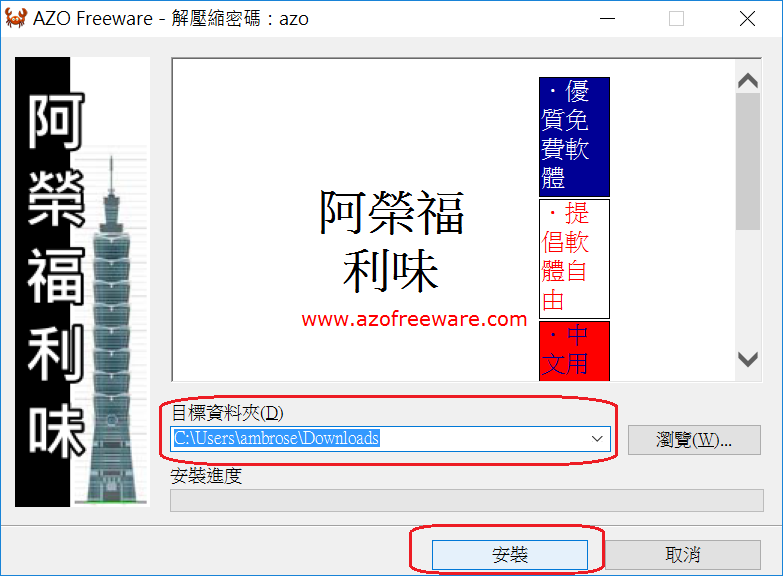Click the red 中文用 banner box
Screen dimensions: 783x576
pos(574,351)
